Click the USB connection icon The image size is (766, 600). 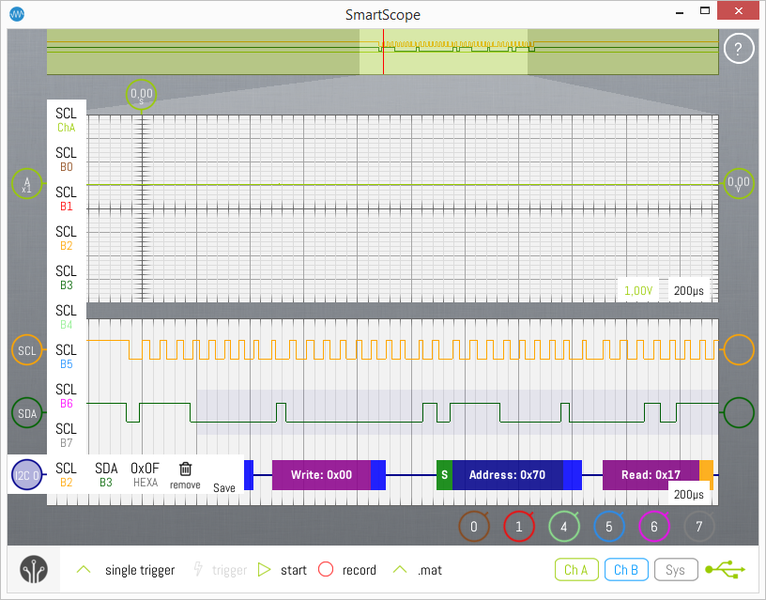[725, 570]
